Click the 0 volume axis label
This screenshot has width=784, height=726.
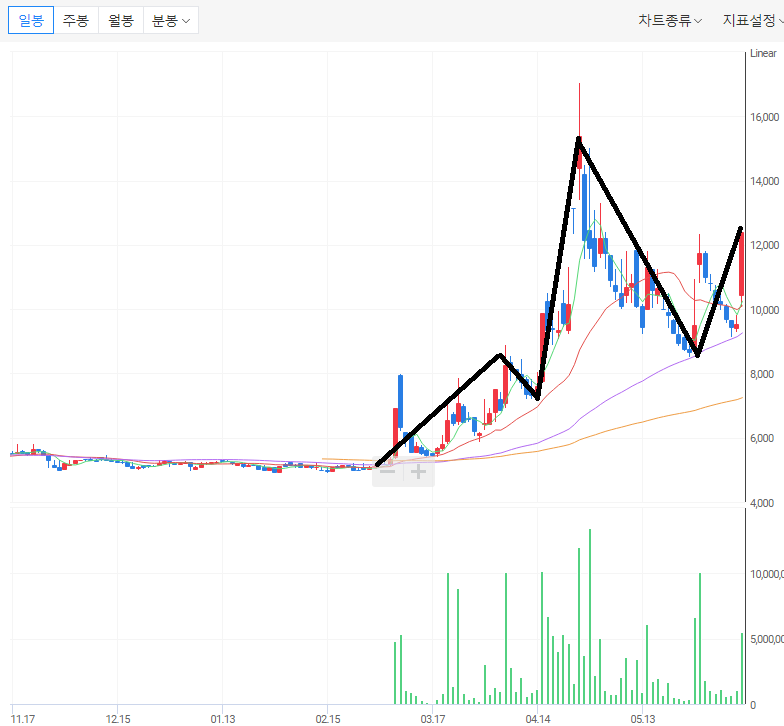pyautogui.click(x=753, y=705)
